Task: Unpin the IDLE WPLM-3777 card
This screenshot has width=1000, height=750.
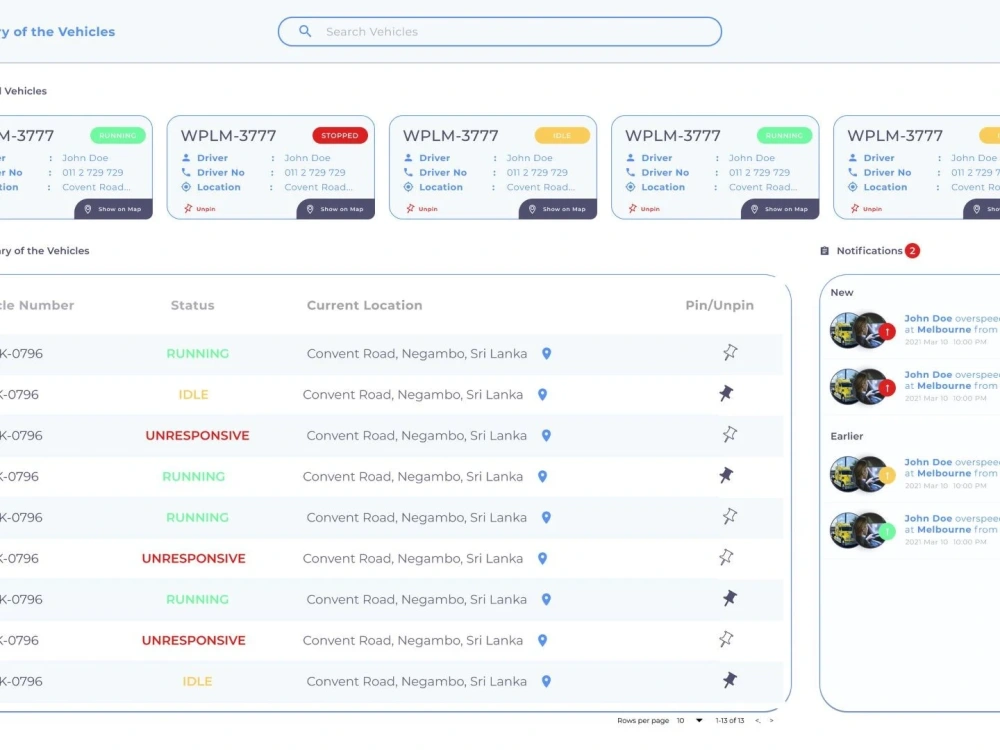Action: click(422, 209)
